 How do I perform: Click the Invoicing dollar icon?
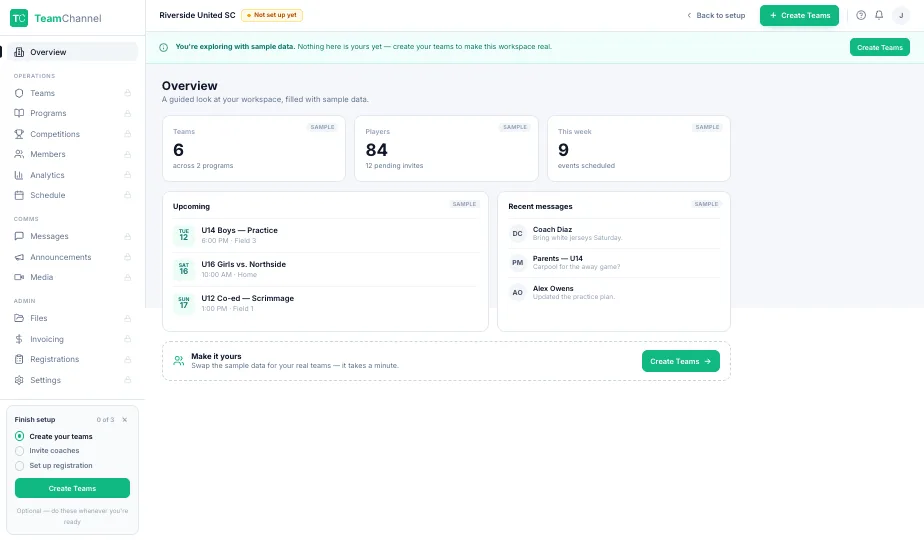tap(19, 339)
